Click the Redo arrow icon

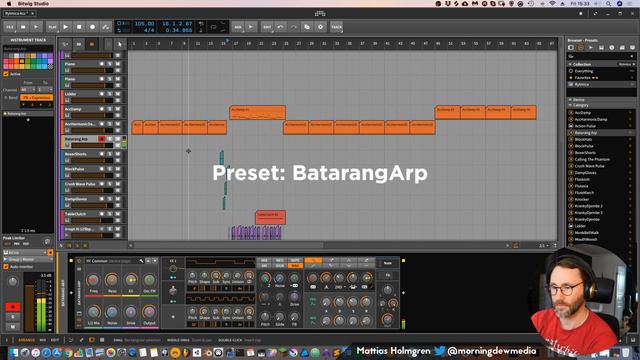coord(293,27)
